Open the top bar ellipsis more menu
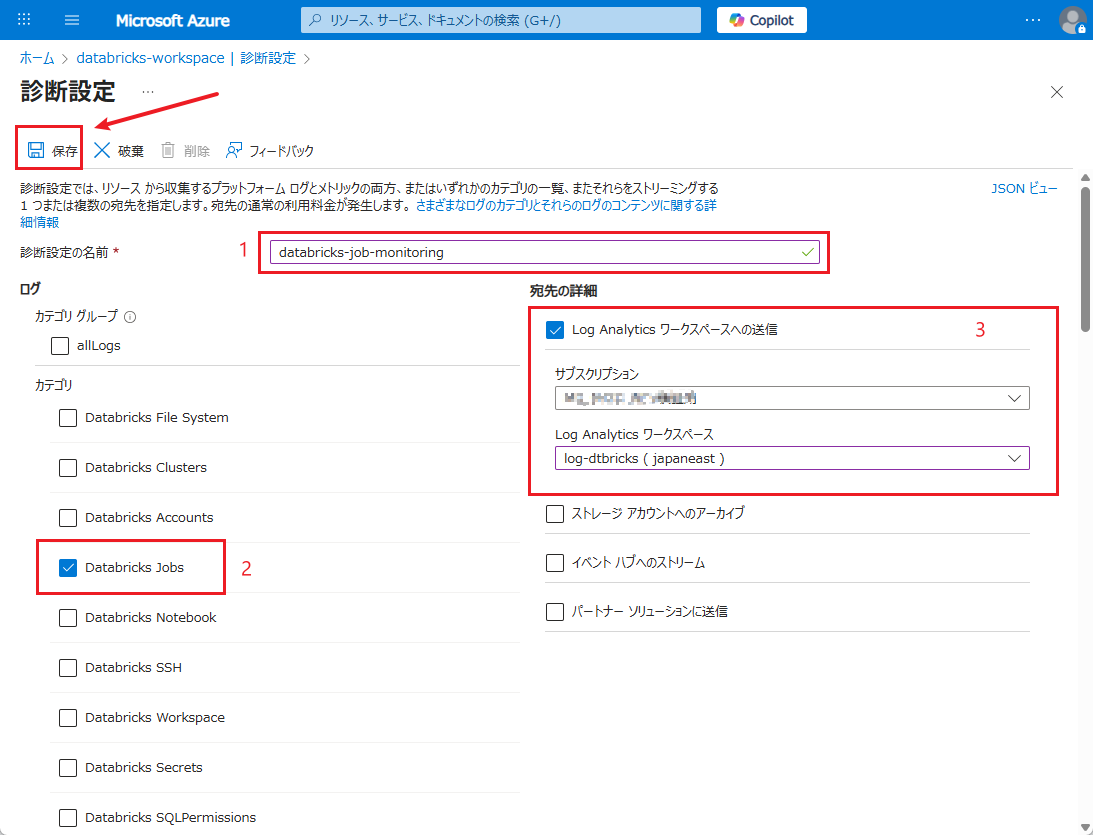This screenshot has width=1093, height=835. pos(1033,20)
